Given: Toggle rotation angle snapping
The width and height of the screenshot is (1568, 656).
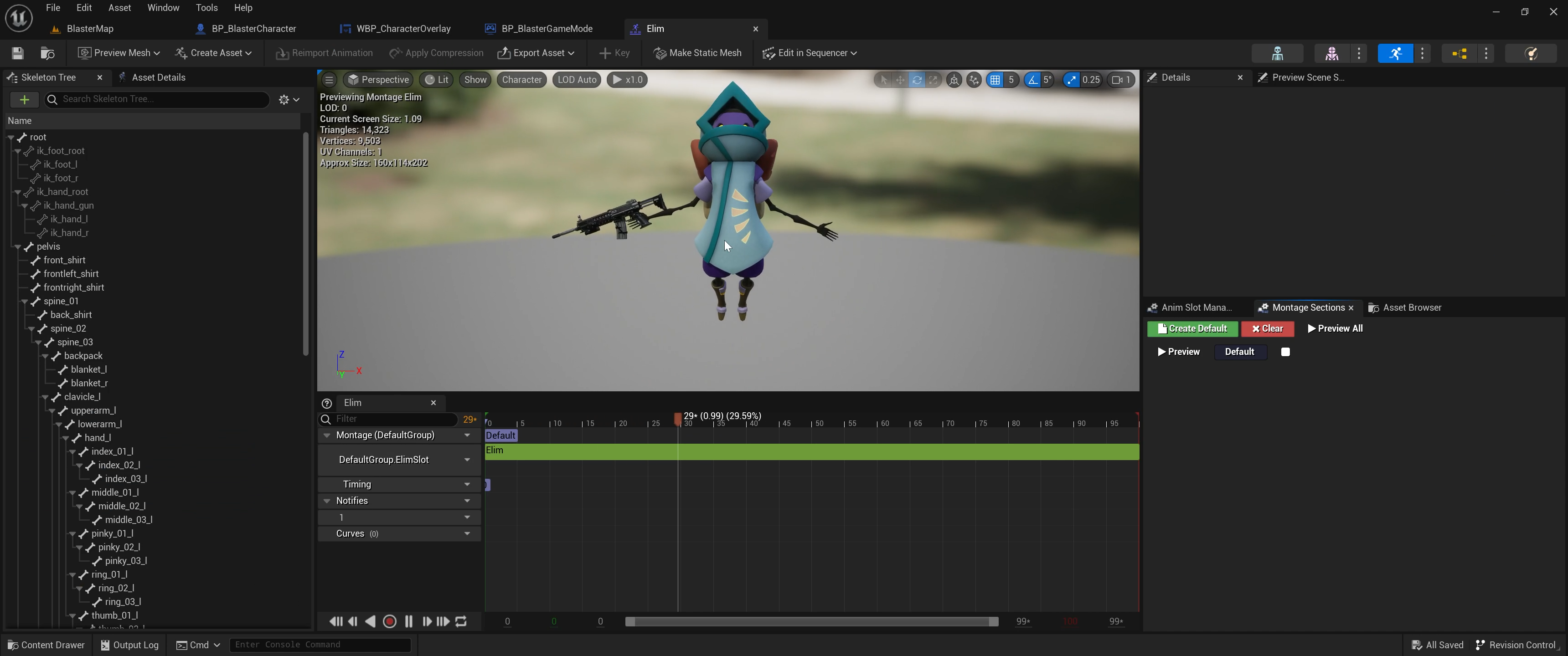Looking at the screenshot, I should point(1032,80).
